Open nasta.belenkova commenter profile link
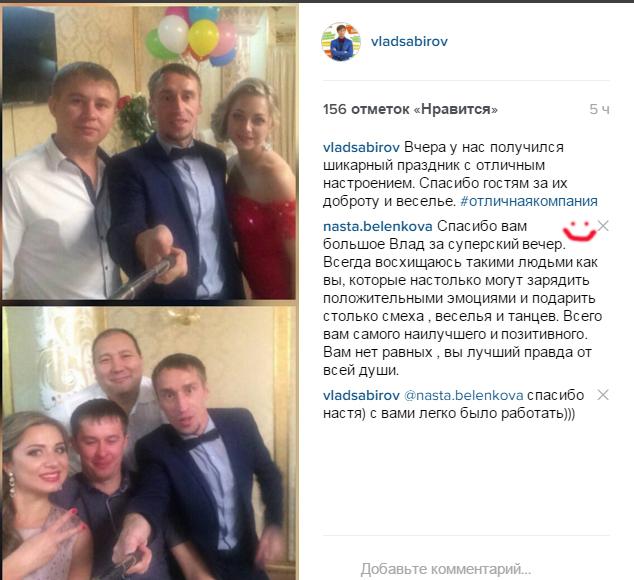 point(378,226)
